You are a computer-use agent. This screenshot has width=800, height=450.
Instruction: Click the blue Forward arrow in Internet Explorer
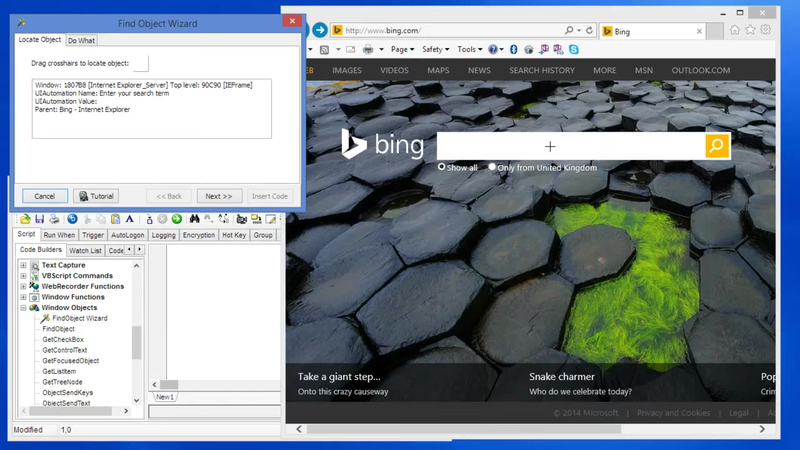point(320,30)
